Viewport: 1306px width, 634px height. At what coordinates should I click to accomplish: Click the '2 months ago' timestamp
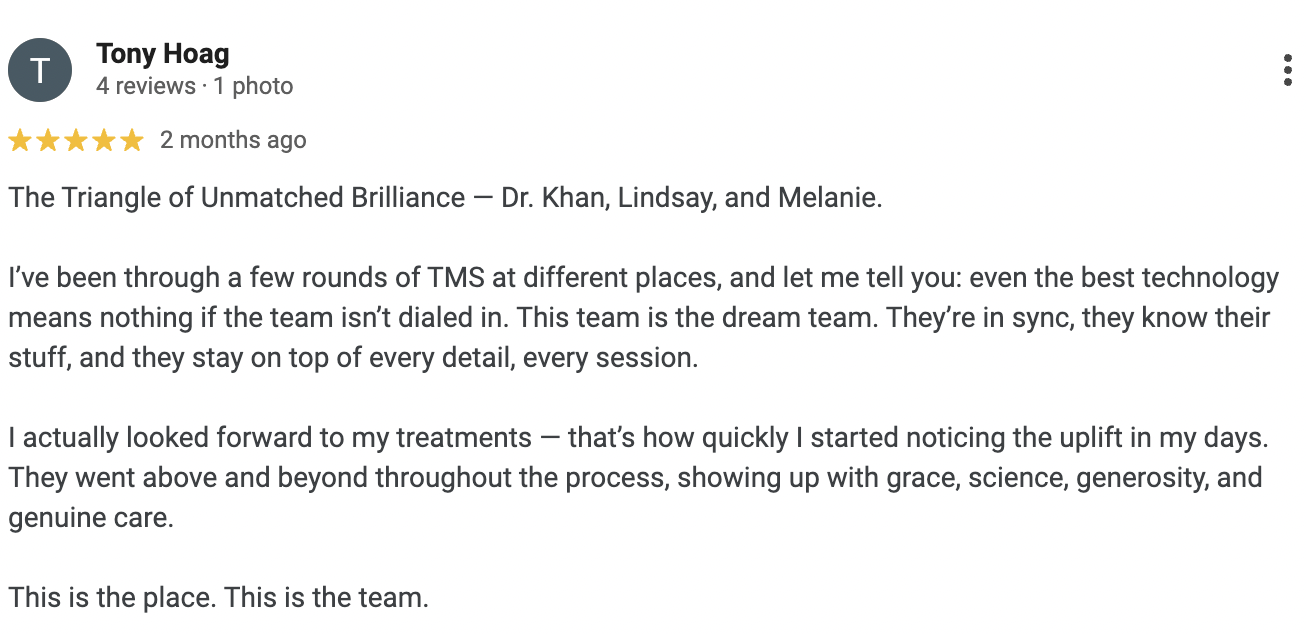[x=233, y=140]
